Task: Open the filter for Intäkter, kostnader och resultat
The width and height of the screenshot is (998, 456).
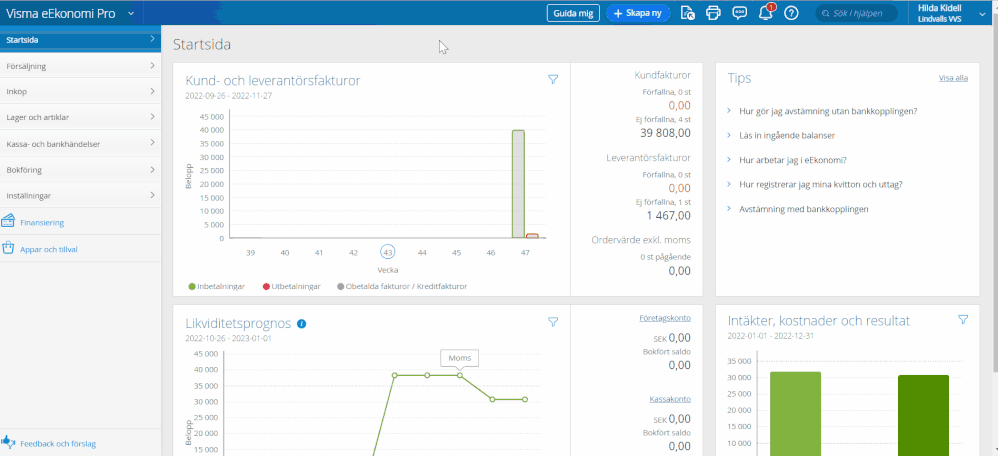Action: pyautogui.click(x=963, y=320)
